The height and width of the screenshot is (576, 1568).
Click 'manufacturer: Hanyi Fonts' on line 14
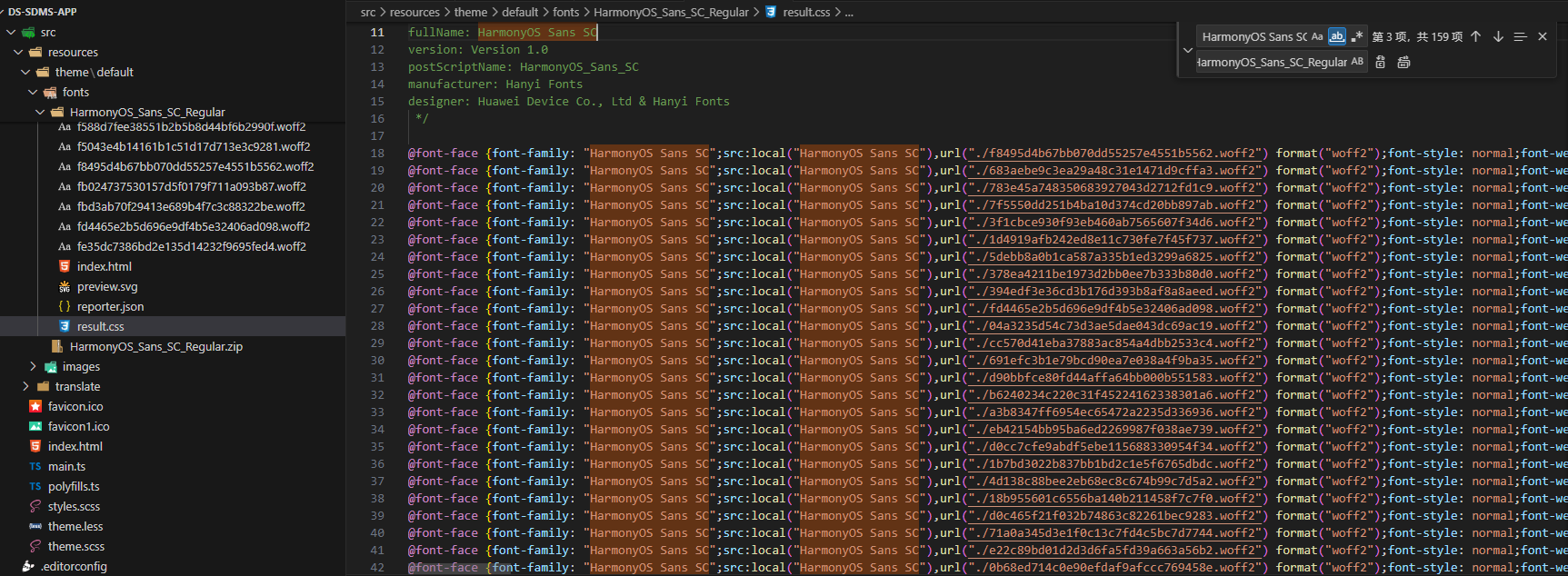click(x=495, y=84)
